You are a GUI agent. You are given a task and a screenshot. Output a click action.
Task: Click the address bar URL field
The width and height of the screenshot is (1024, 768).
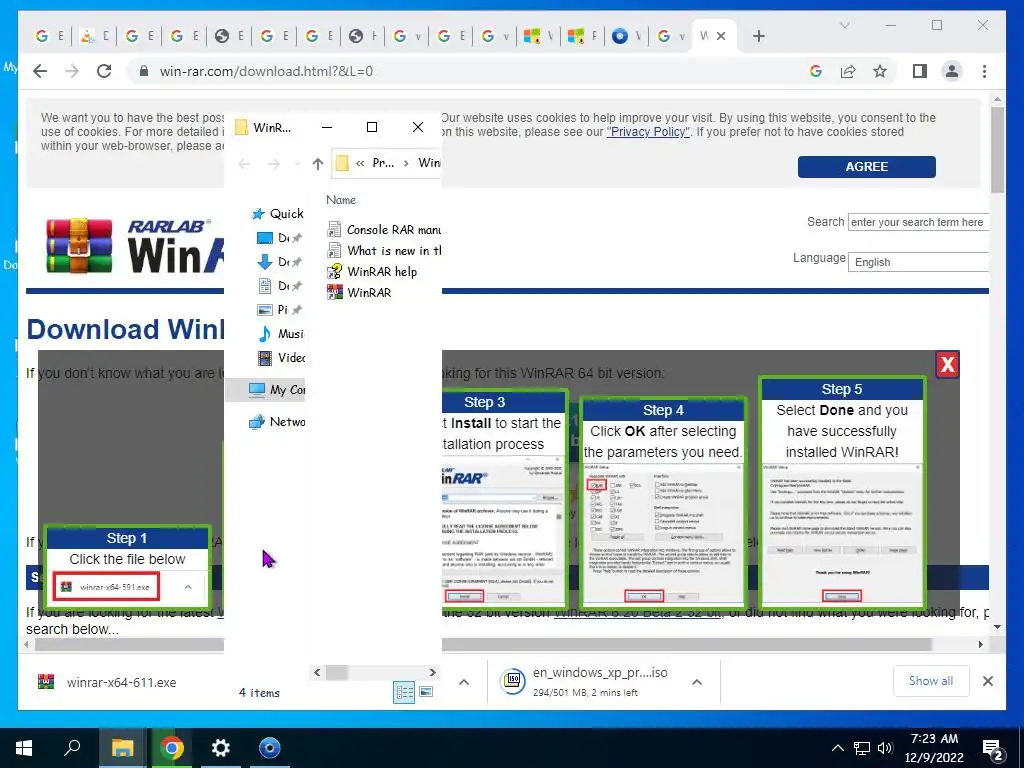pyautogui.click(x=470, y=71)
